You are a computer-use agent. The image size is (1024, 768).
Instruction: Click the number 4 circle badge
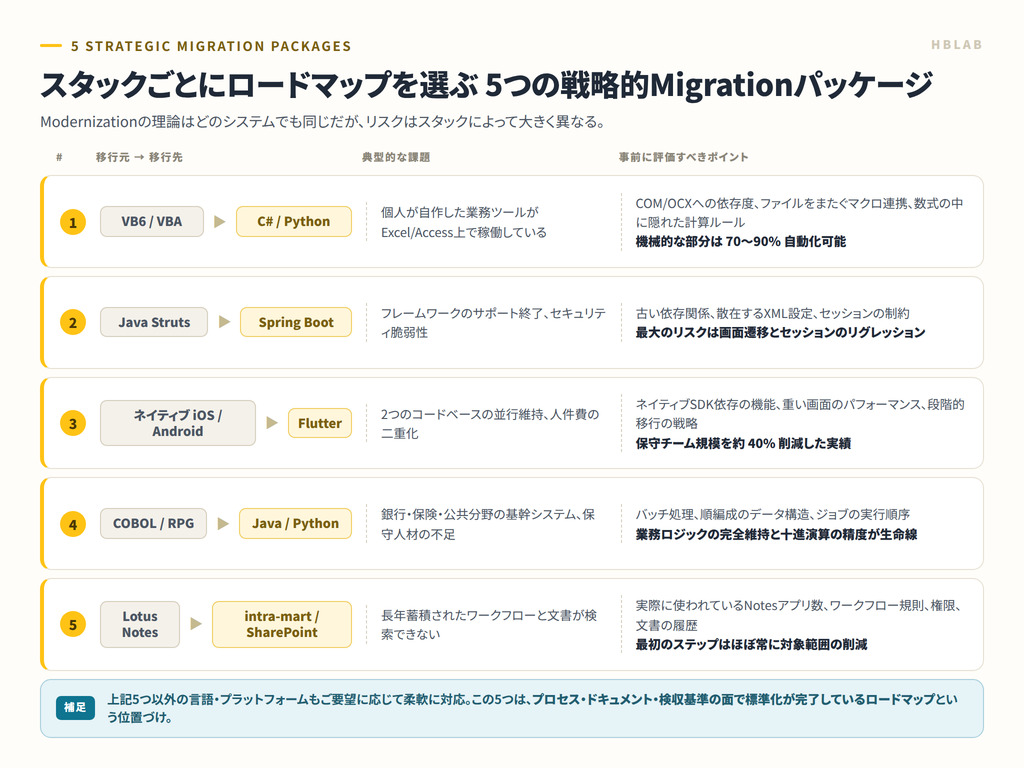[73, 524]
